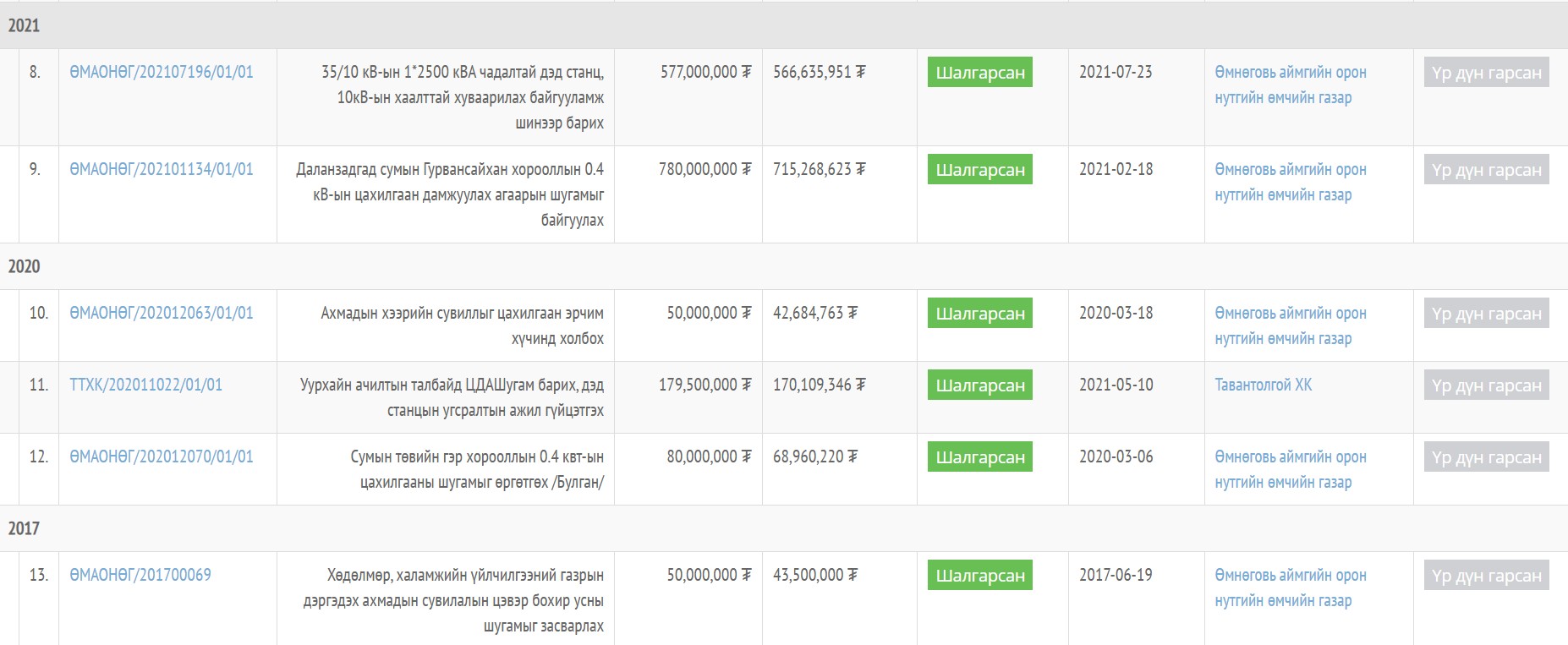Open tender link ӨМАОНӨГ/202101134/01/01
This screenshot has width=1568, height=645.
tap(161, 170)
